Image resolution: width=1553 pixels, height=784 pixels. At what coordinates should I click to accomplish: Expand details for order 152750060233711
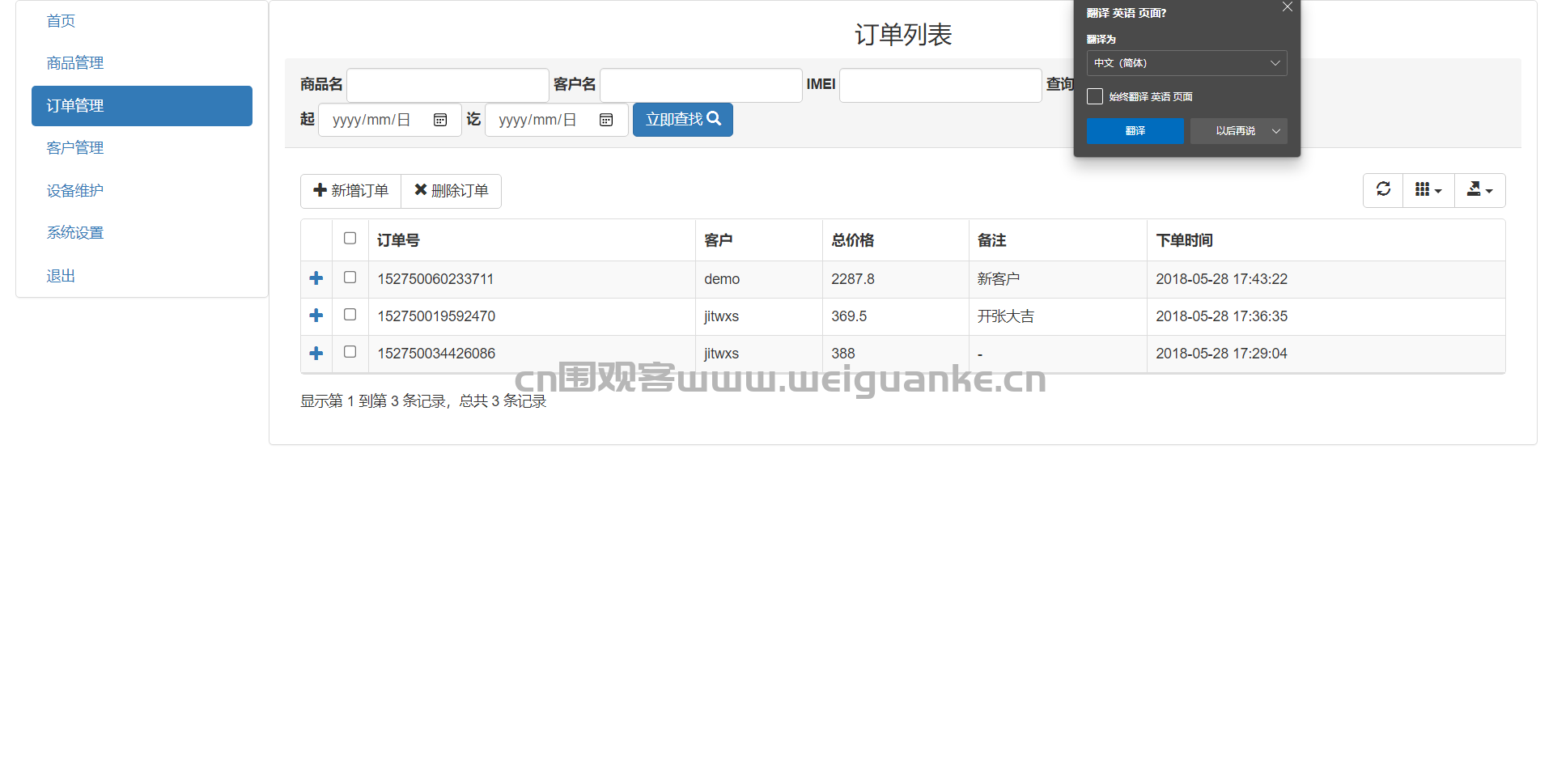tap(316, 278)
